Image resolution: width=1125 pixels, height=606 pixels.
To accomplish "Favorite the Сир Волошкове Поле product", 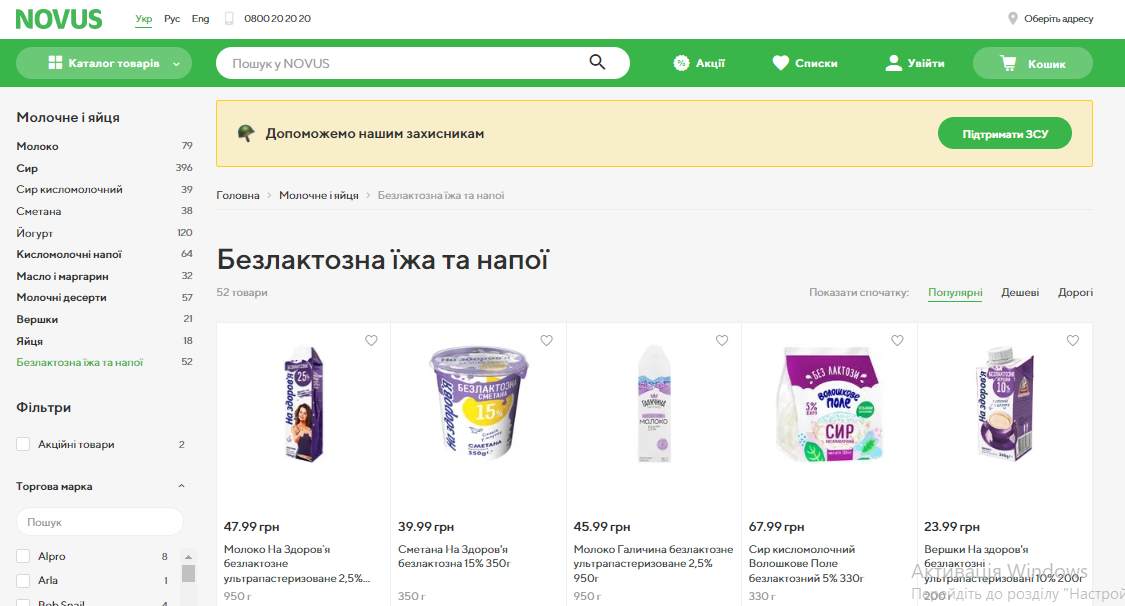I will click(x=897, y=341).
